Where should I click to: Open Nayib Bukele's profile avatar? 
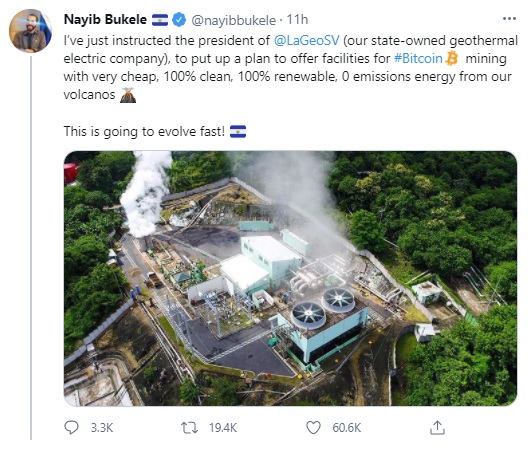30,31
